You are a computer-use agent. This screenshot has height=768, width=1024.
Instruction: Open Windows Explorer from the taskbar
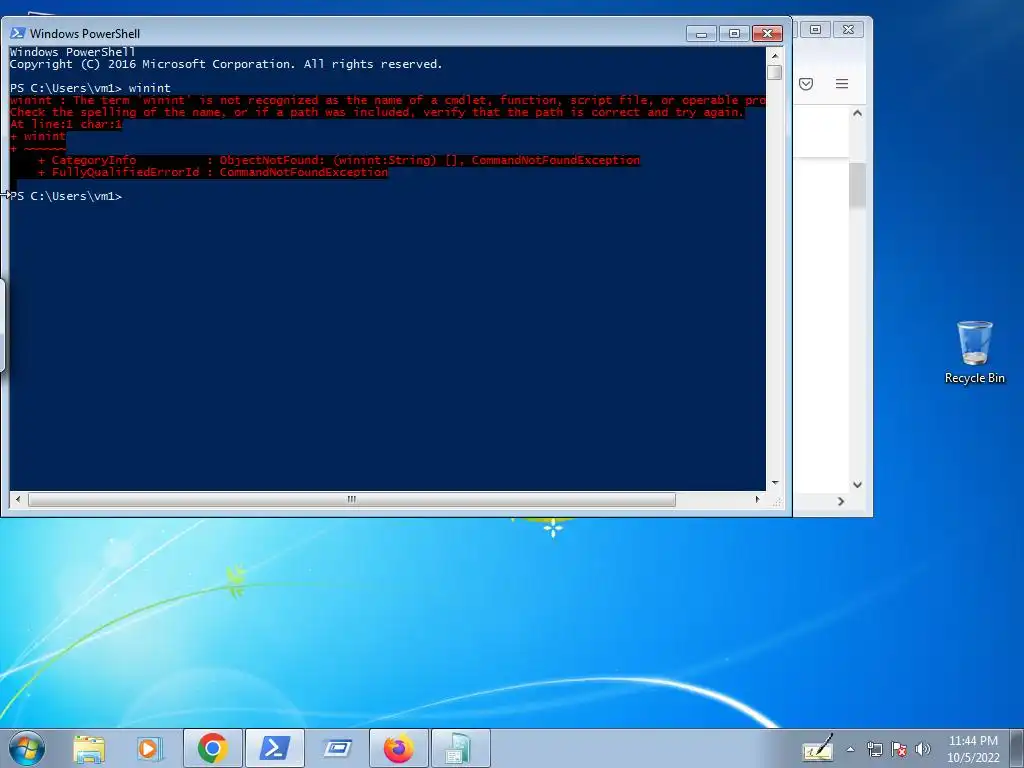[x=89, y=748]
